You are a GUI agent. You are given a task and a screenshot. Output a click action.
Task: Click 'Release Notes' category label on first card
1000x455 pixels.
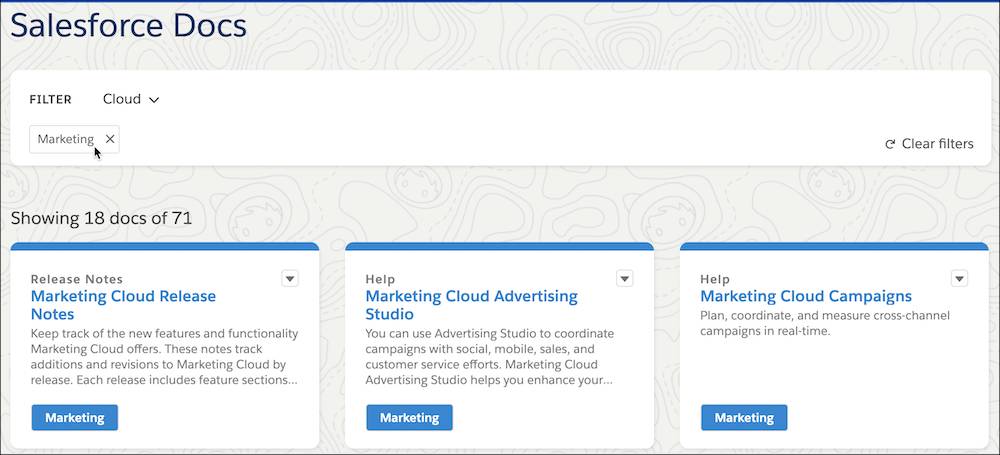click(x=77, y=279)
